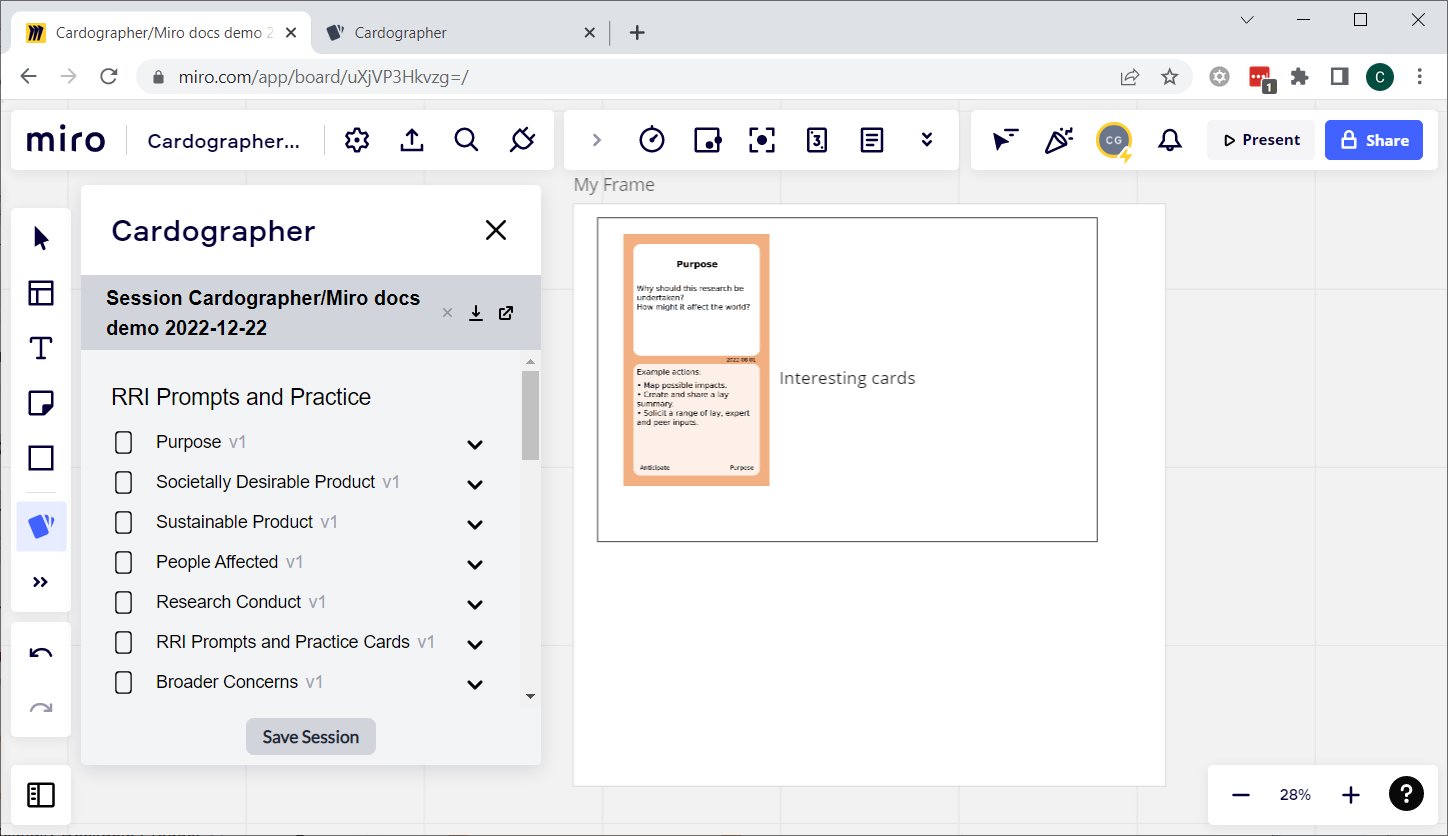Screen dimensions: 1448x836
Task: Expand RRI Prompts and Practice Cards details
Action: pyautogui.click(x=475, y=644)
